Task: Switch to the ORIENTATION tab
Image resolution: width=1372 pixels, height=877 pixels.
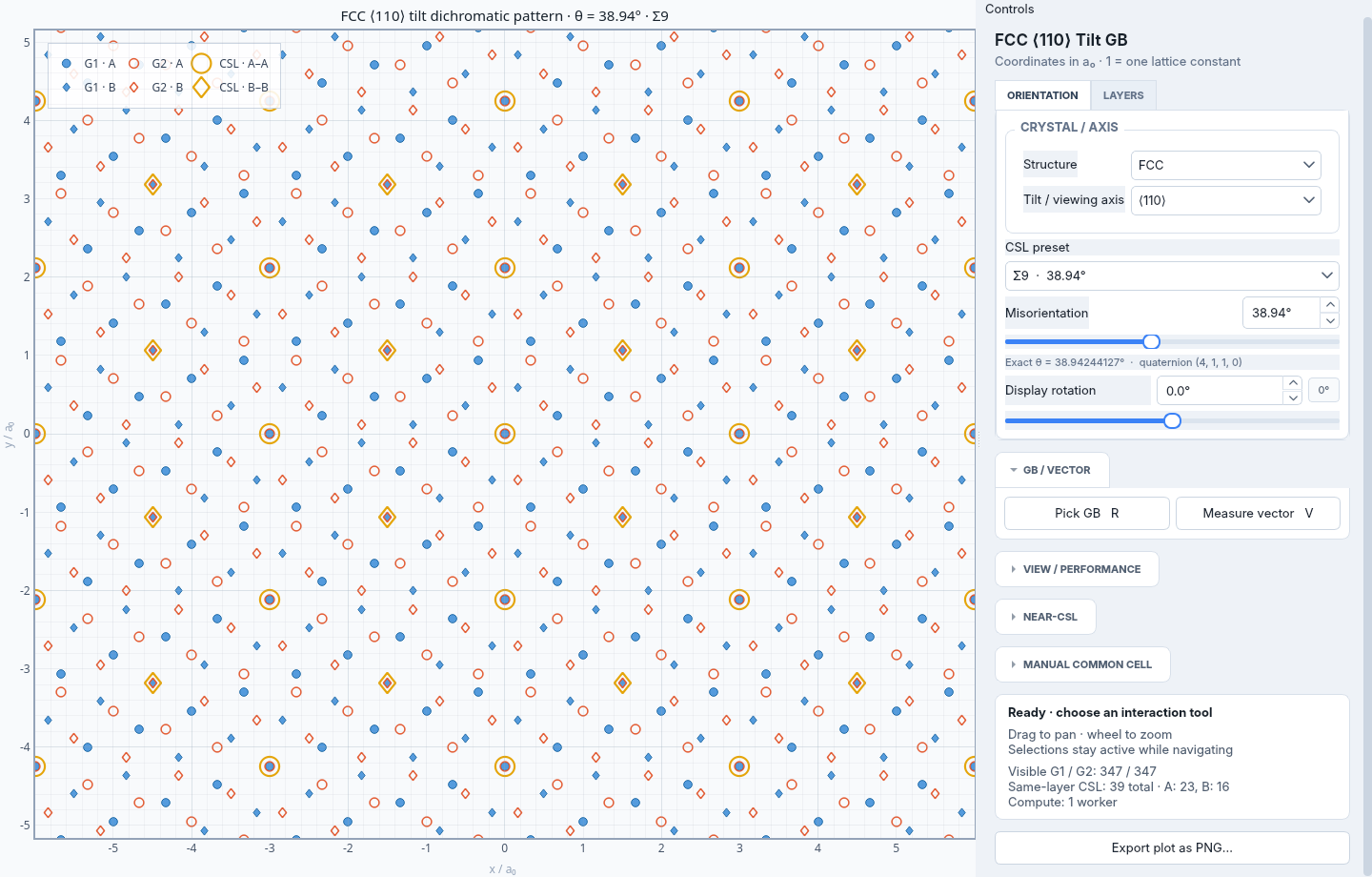Action: (1042, 95)
